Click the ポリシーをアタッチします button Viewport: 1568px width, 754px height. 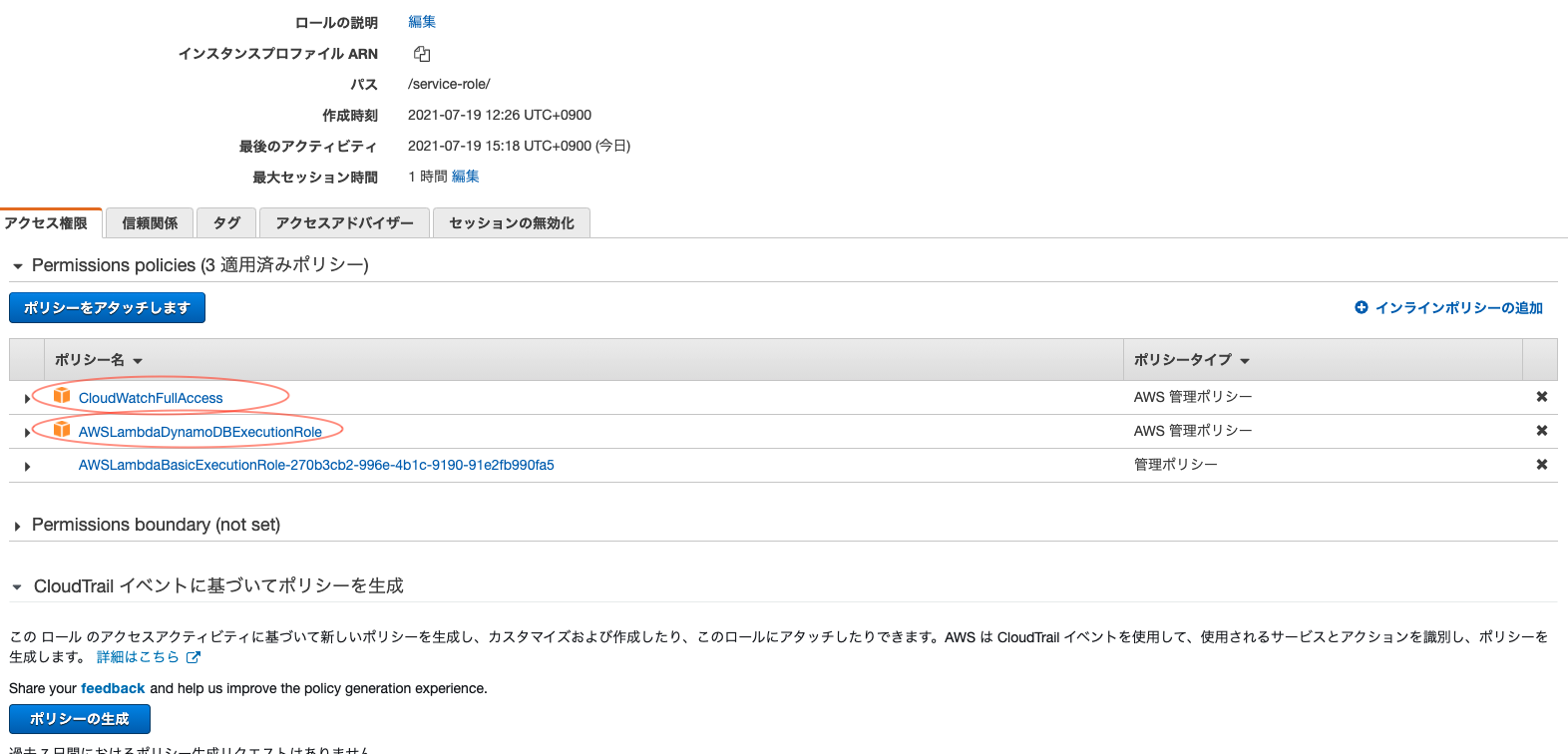[x=107, y=307]
